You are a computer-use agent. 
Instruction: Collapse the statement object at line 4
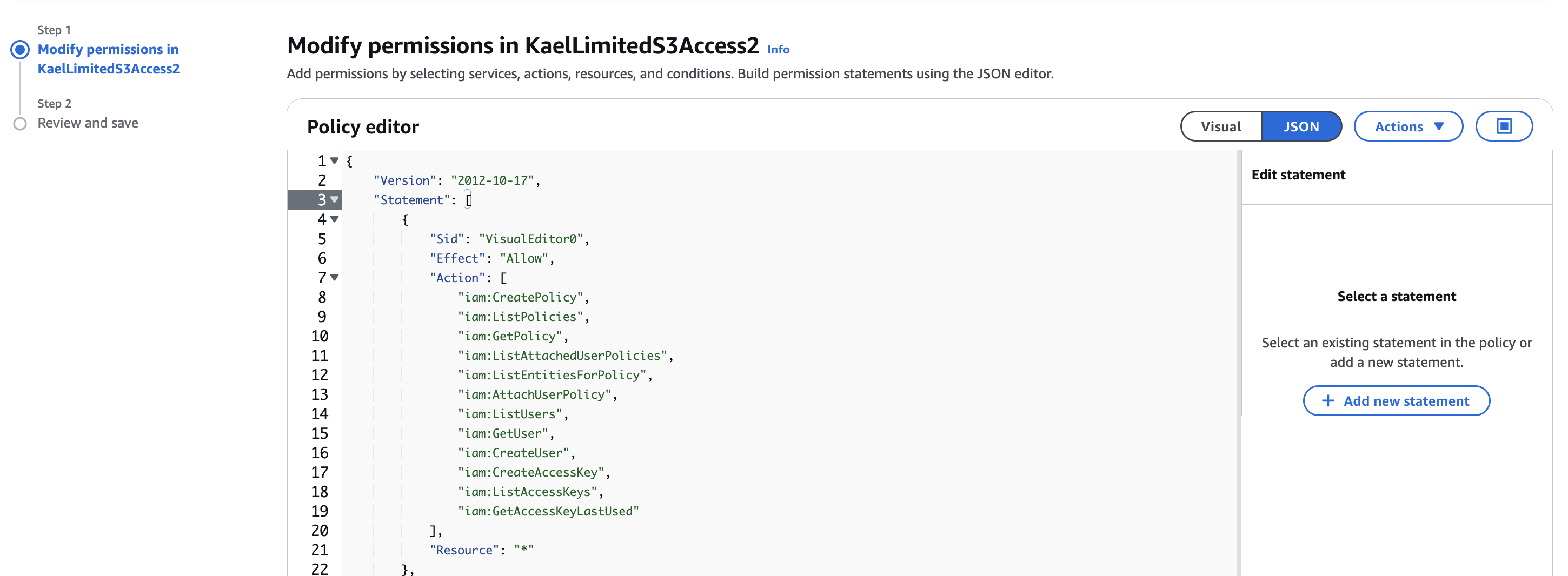coord(334,219)
